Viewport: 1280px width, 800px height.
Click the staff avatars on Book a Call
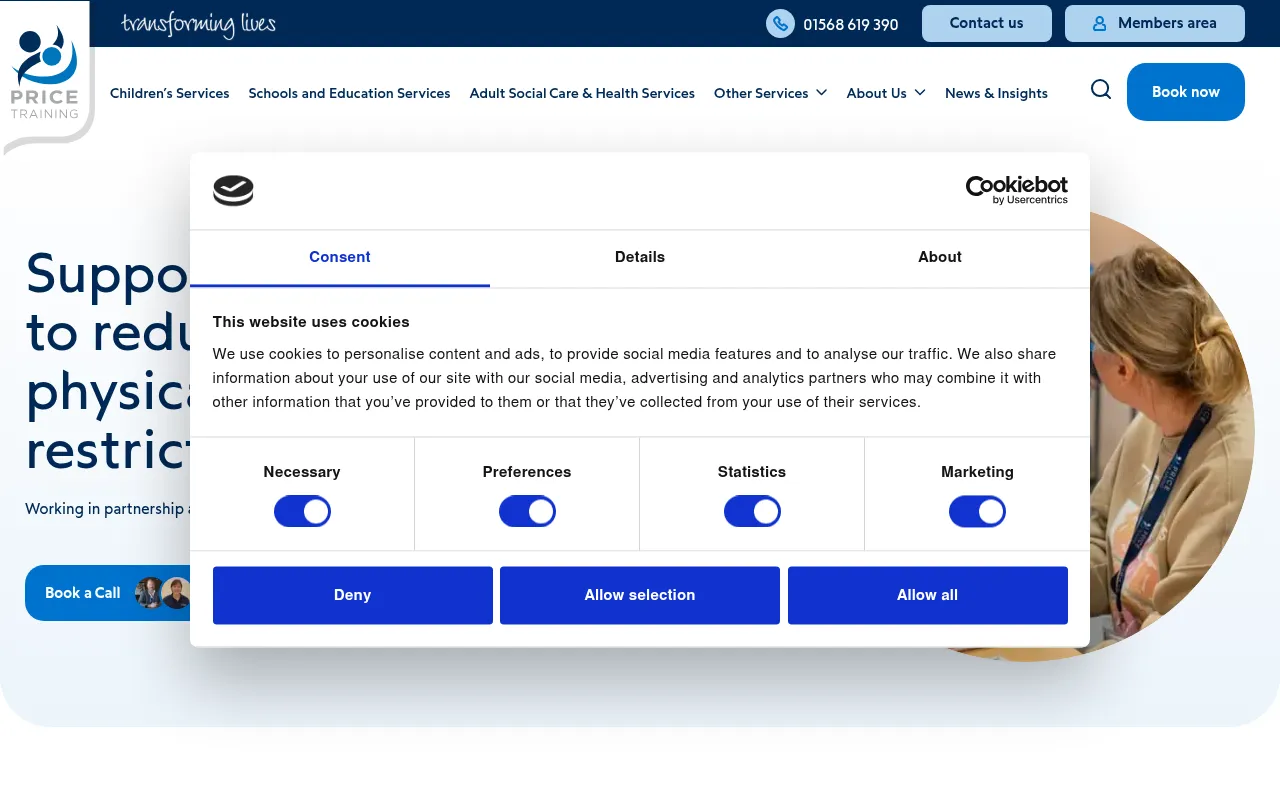pyautogui.click(x=163, y=593)
